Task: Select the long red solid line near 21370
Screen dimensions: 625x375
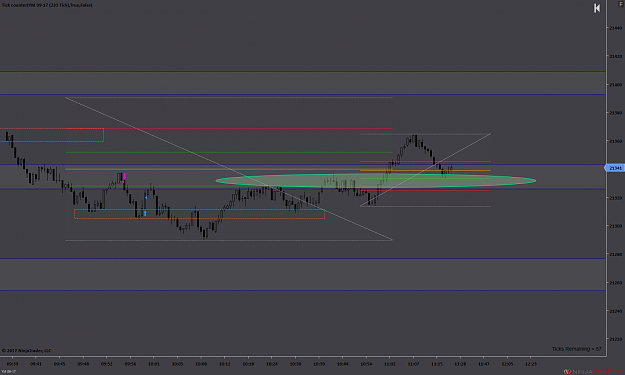Action: pos(229,128)
